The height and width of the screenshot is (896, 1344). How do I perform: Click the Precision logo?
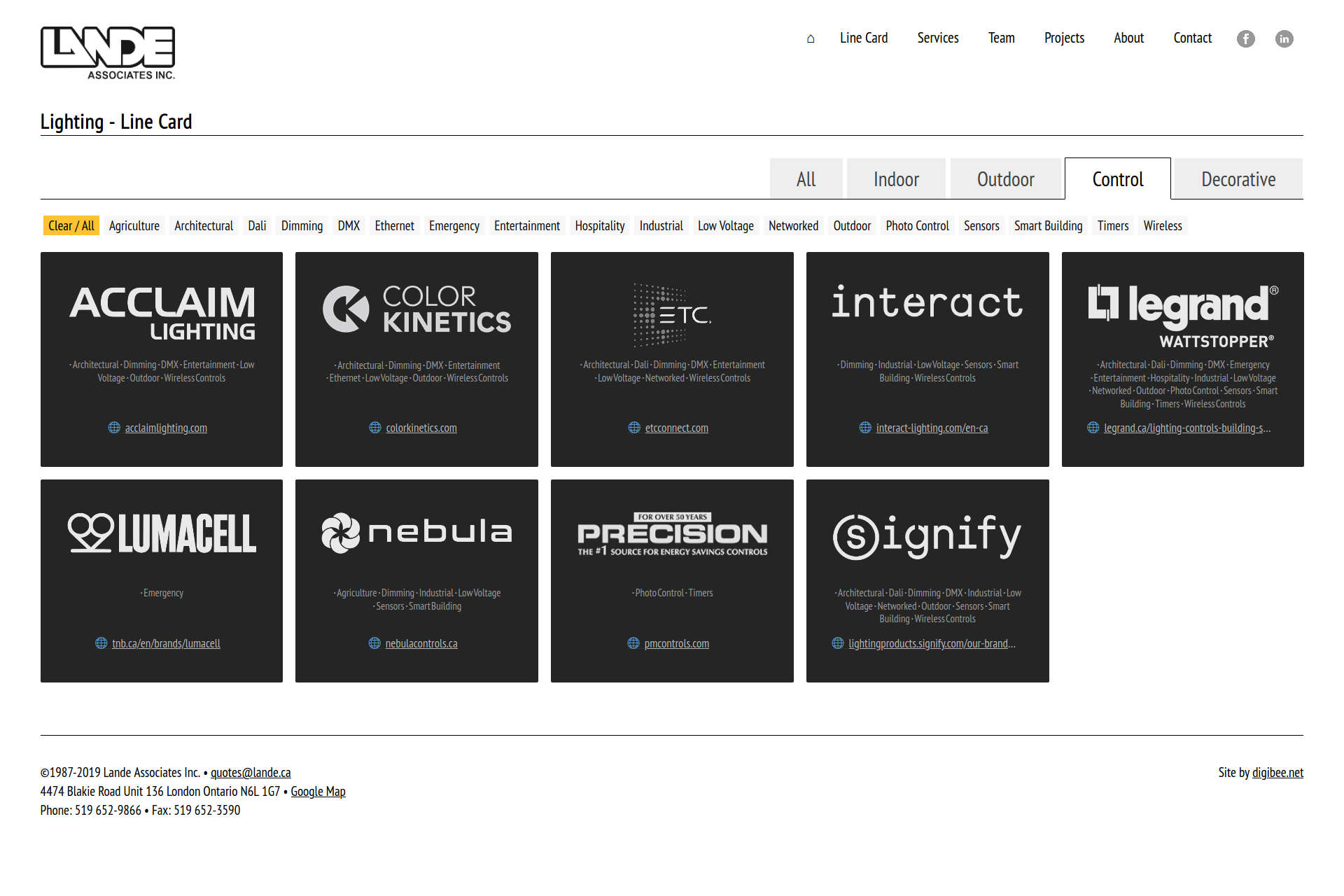(x=672, y=534)
